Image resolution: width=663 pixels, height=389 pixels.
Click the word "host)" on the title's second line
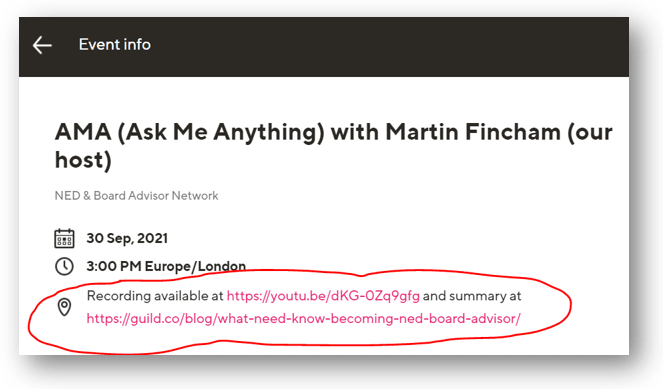(x=83, y=160)
